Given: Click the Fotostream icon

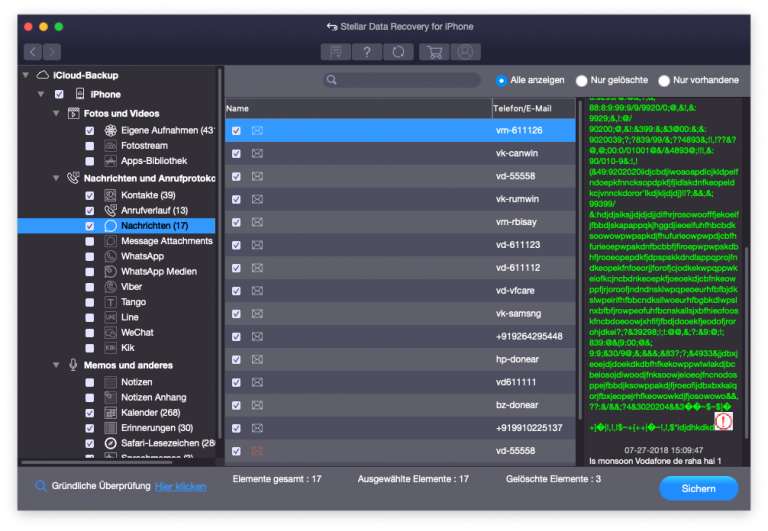Looking at the screenshot, I should pyautogui.click(x=111, y=145).
